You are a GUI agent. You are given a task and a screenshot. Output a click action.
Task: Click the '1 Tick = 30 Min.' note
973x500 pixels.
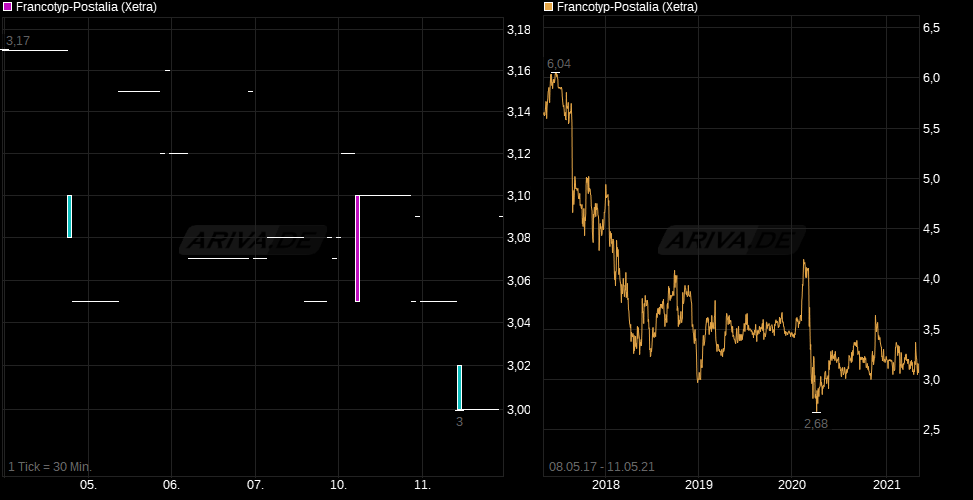[x=50, y=467]
